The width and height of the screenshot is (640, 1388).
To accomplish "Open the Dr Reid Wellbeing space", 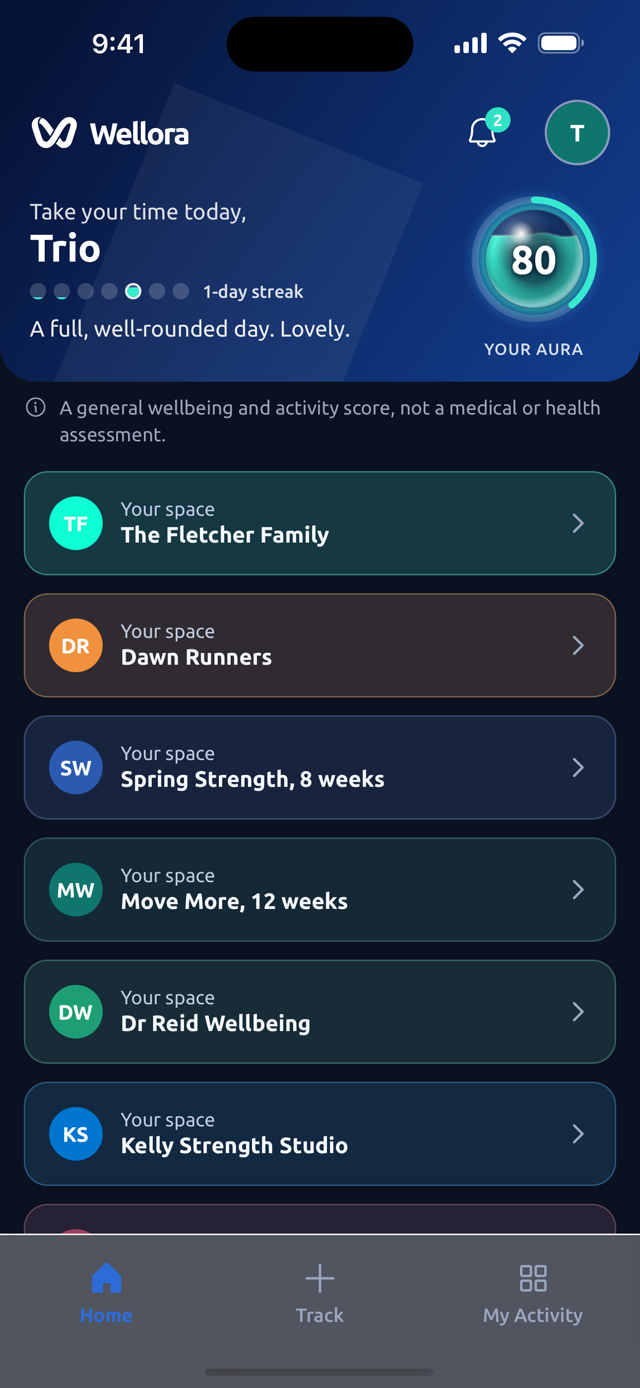I will (x=320, y=1011).
